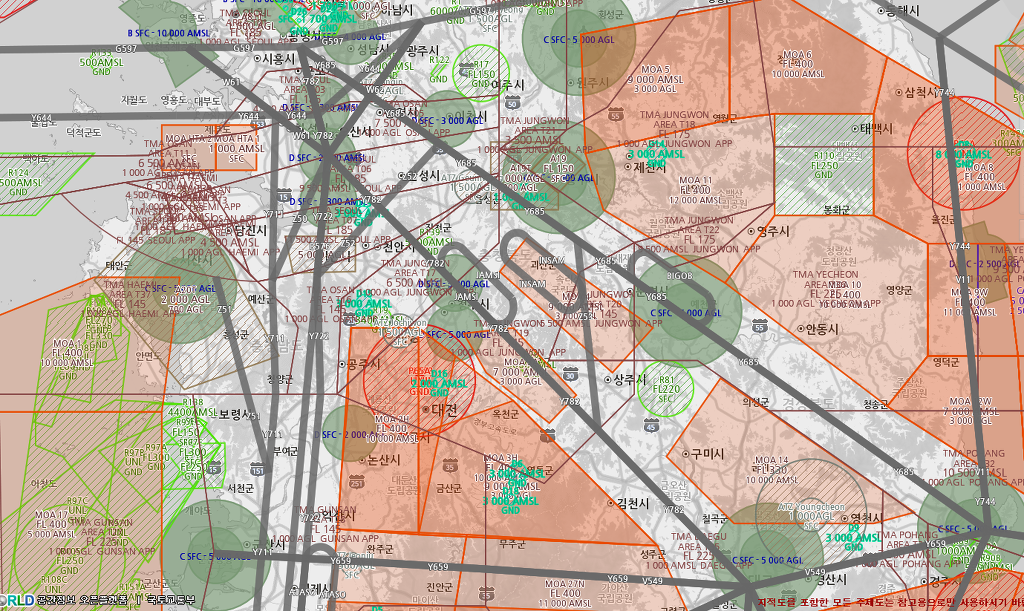Click the city marker dot beside 삼척시
The image size is (1024, 611).
point(899,92)
